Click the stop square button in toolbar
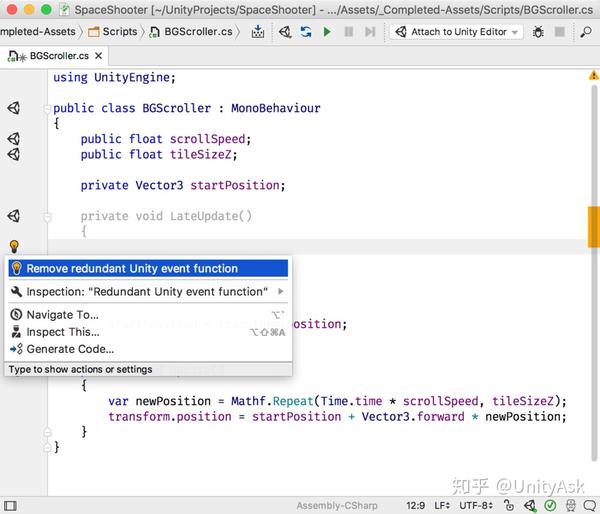The image size is (600, 514). pos(559,32)
